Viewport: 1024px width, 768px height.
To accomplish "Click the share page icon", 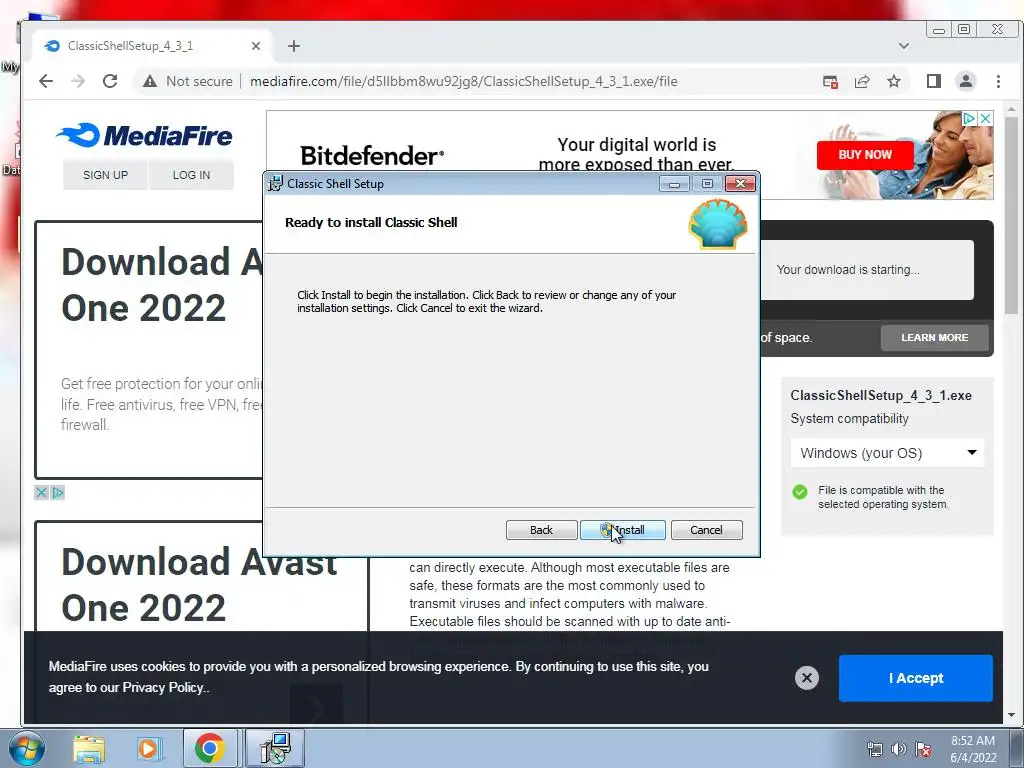I will coord(862,82).
